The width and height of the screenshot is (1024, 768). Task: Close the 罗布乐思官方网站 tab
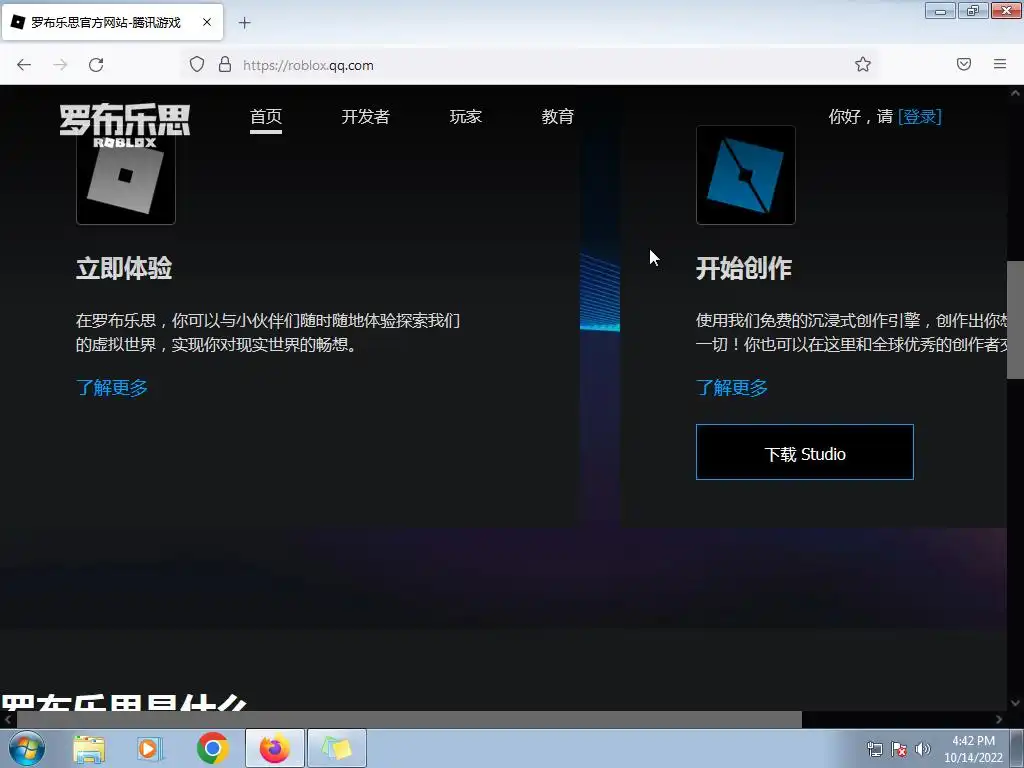pos(206,22)
